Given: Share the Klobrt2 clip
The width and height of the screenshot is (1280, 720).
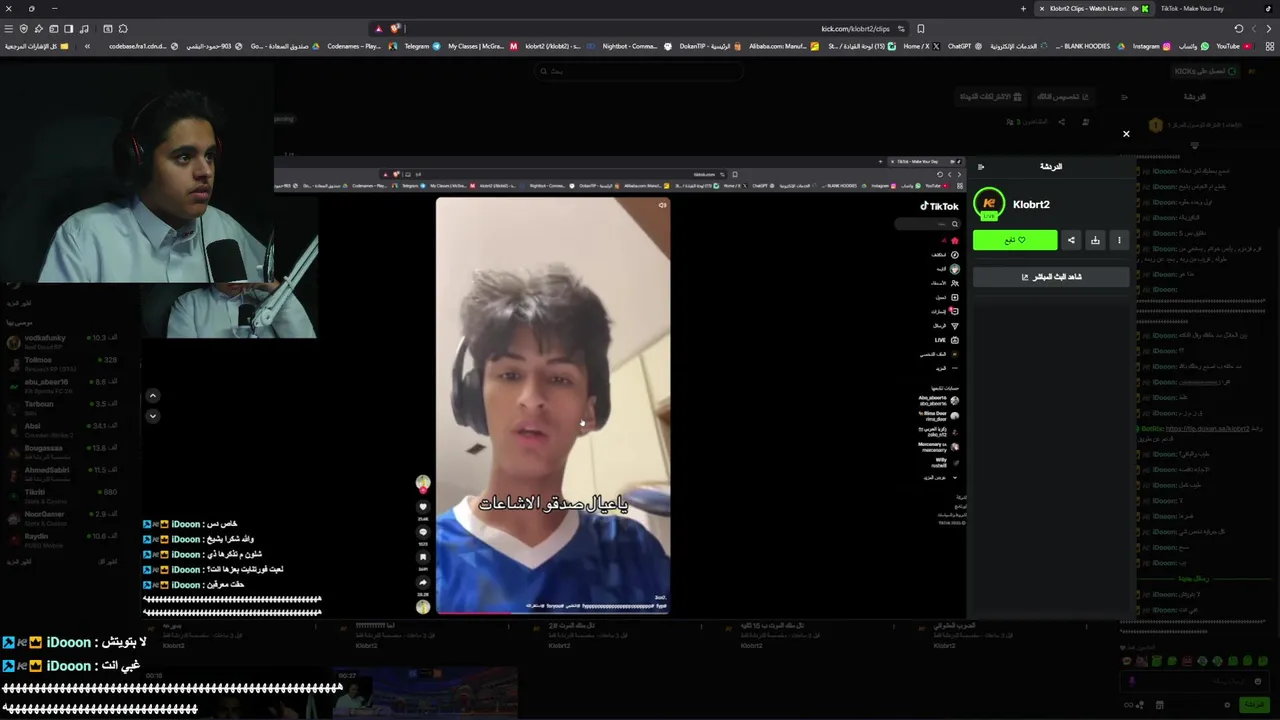Looking at the screenshot, I should click(1071, 240).
